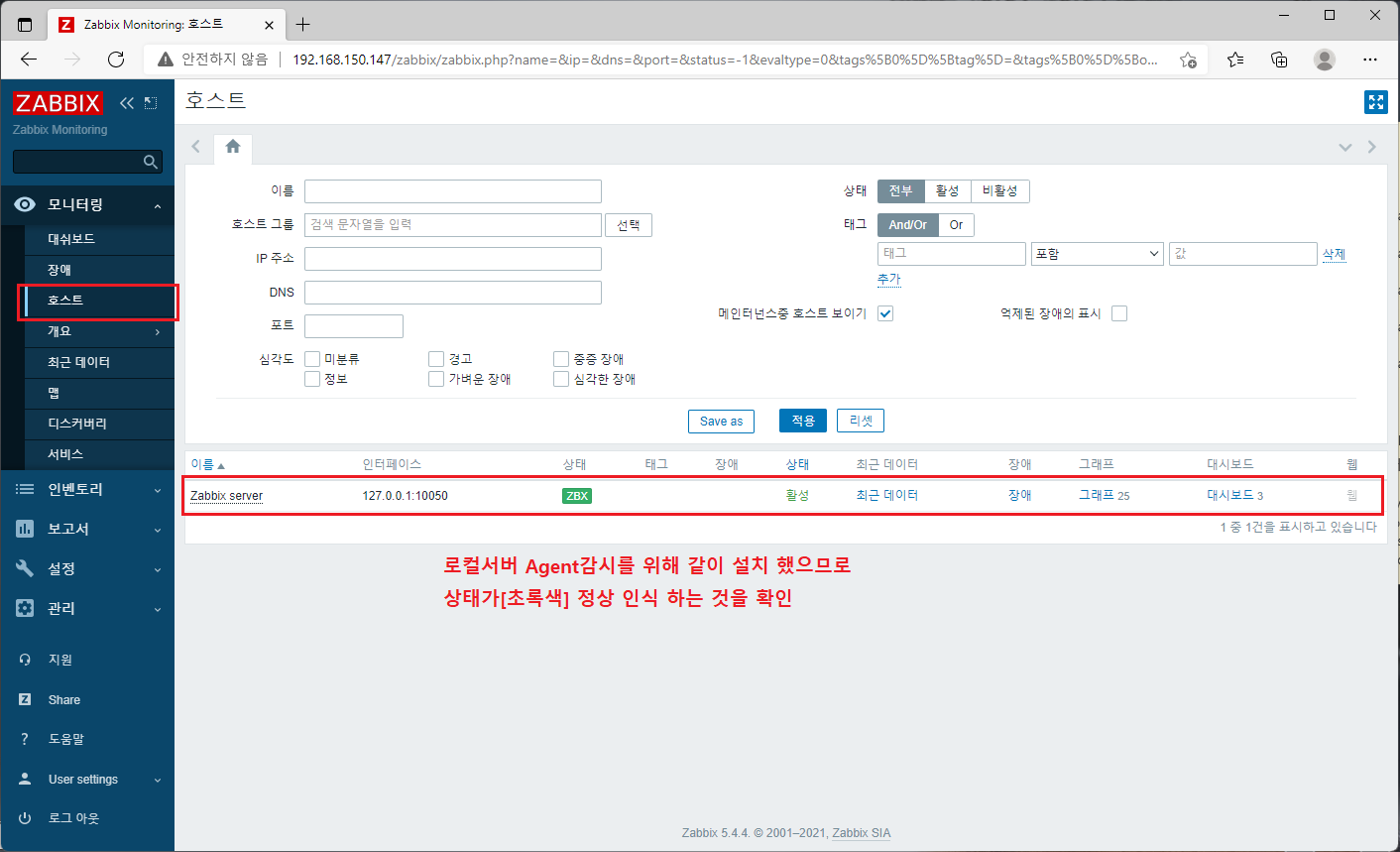This screenshot has width=1400, height=852.
Task: Click 추가 to add tag
Action: [x=889, y=280]
